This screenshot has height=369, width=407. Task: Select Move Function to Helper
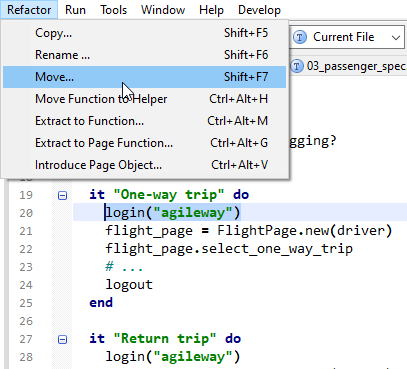pyautogui.click(x=145, y=99)
